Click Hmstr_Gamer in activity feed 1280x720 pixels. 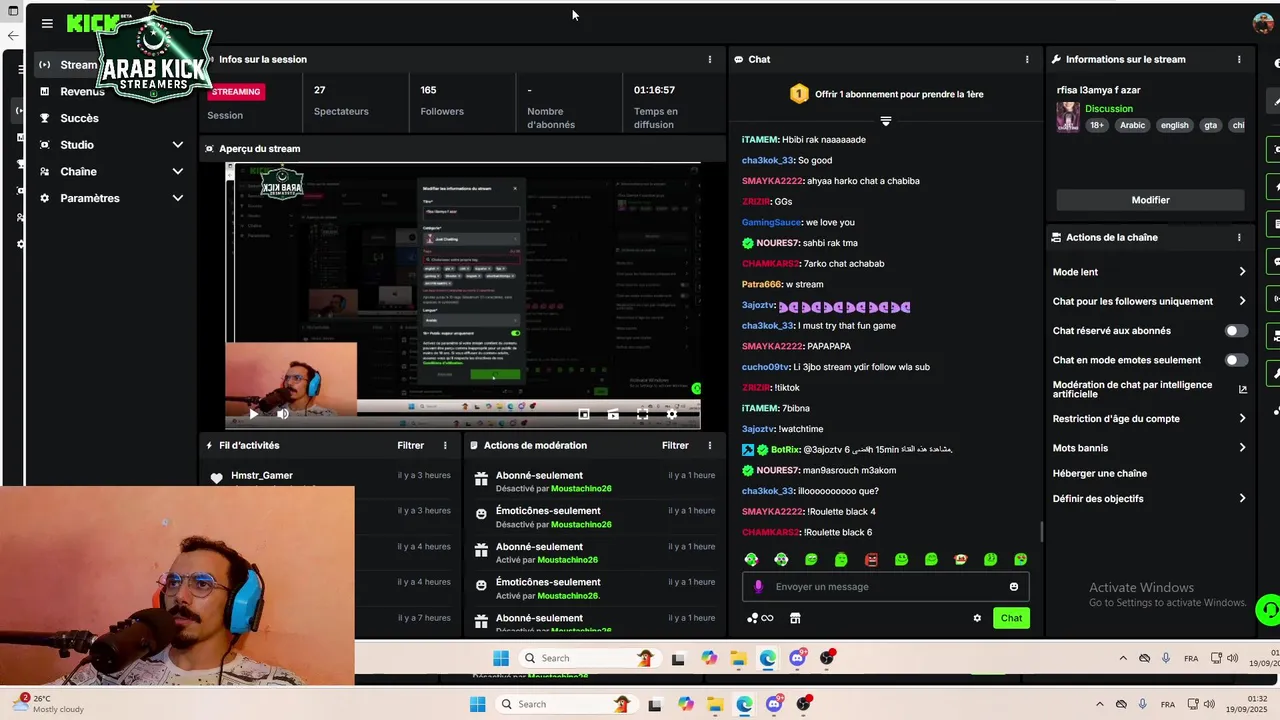(x=262, y=476)
